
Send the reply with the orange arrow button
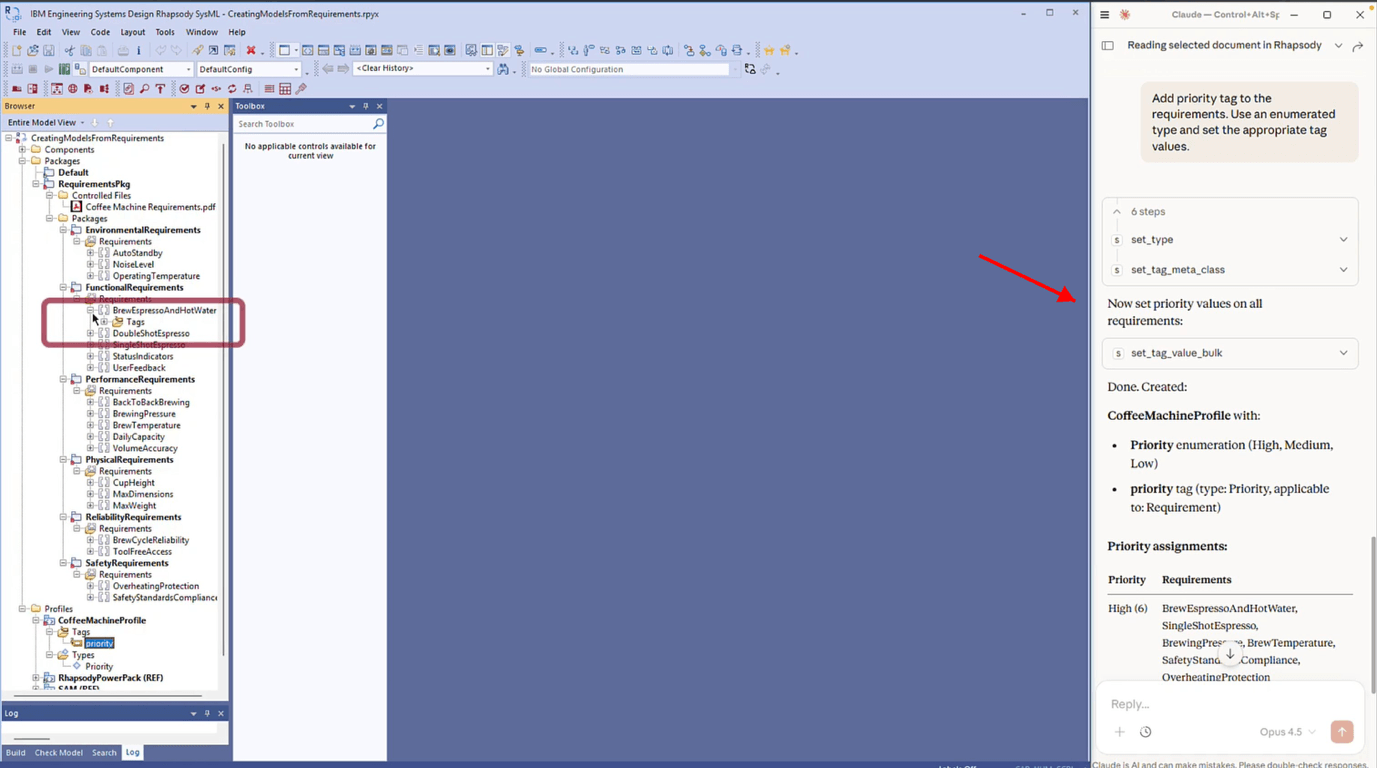1342,732
